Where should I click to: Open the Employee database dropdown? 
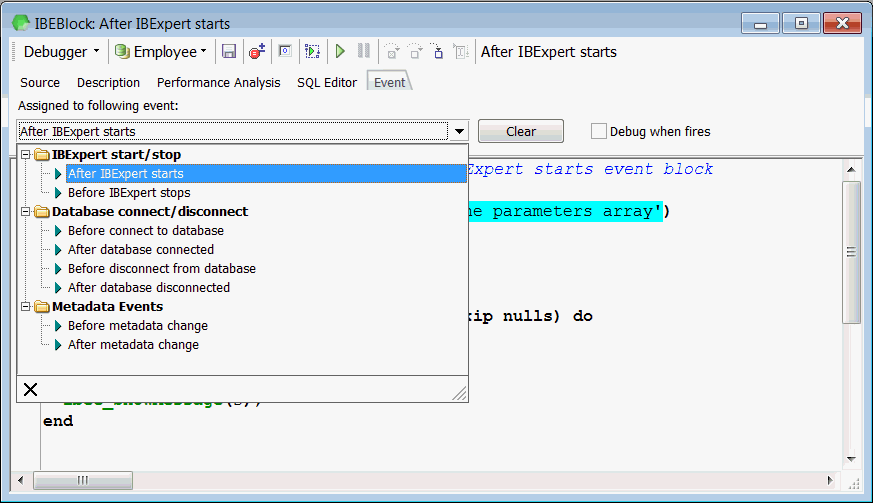pos(204,52)
